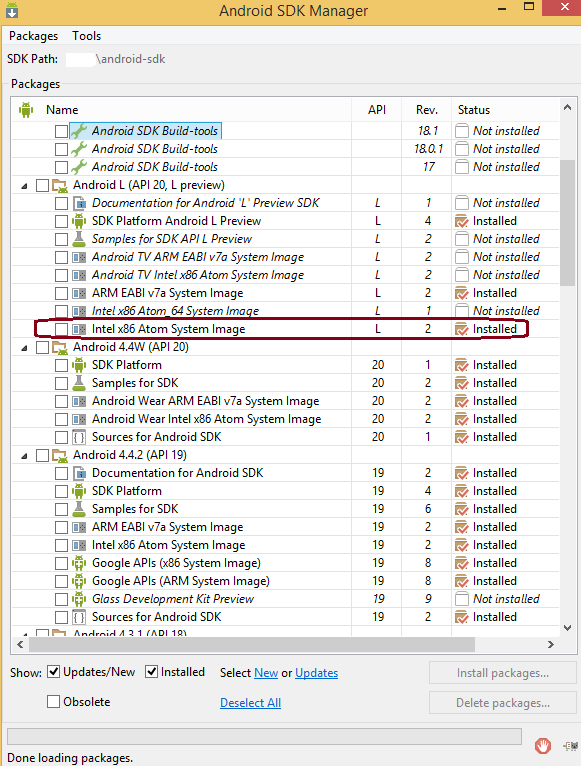
Task: Open the Tools menu
Action: (86, 36)
